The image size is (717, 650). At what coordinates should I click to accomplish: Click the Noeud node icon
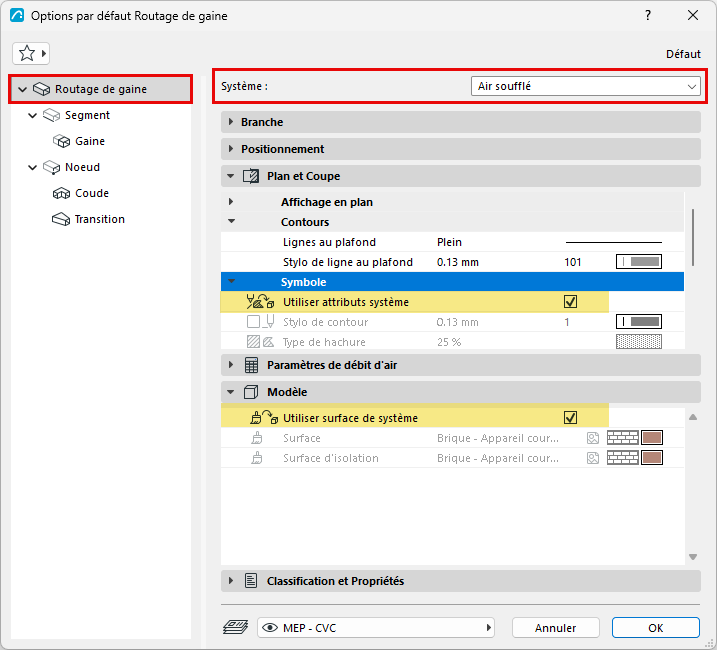pos(51,167)
